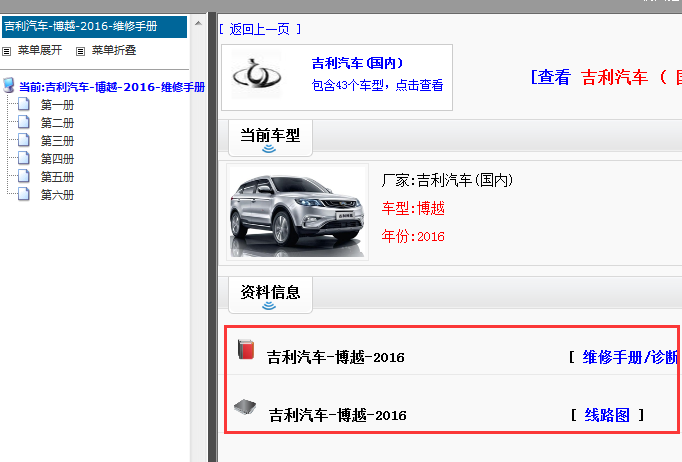Open the 线路图 link
682x462 pixels.
607,415
